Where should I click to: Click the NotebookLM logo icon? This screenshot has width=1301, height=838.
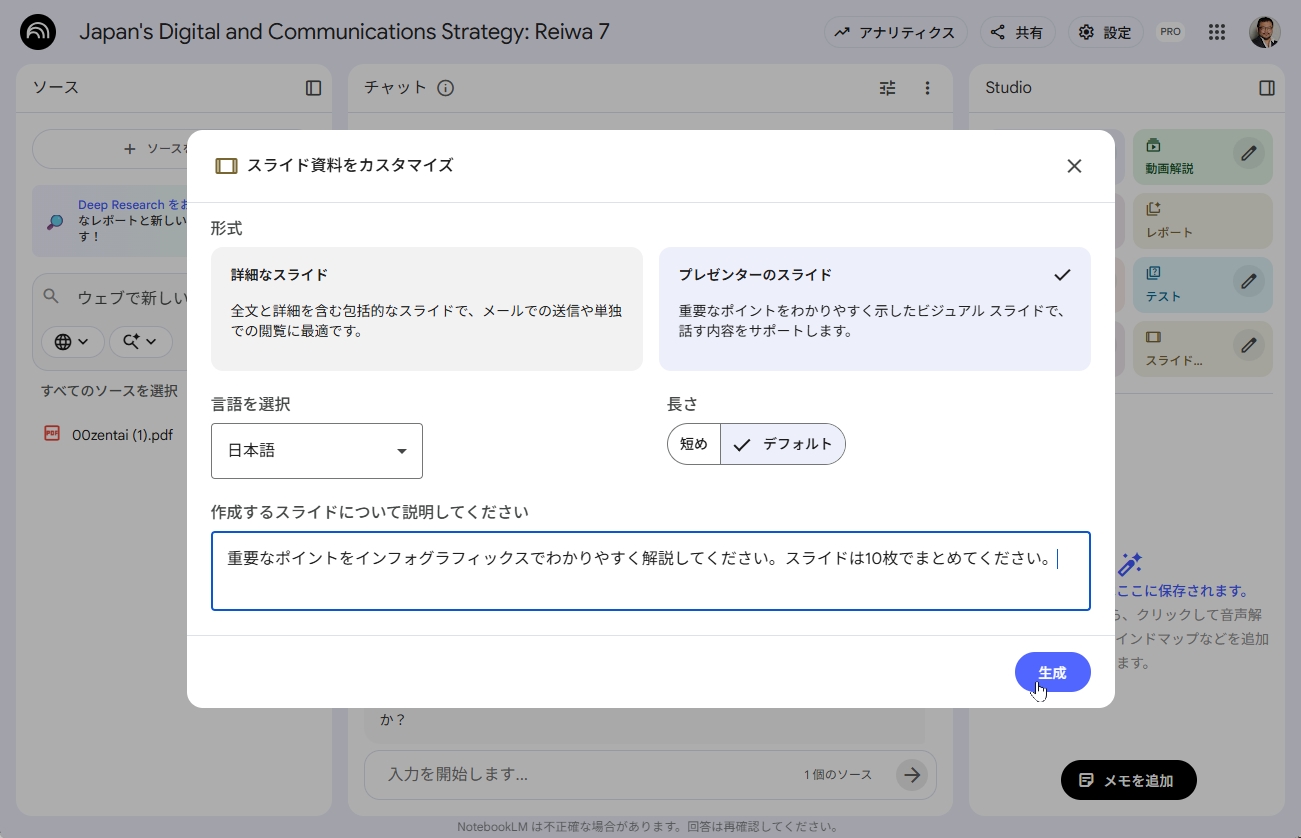pos(38,32)
